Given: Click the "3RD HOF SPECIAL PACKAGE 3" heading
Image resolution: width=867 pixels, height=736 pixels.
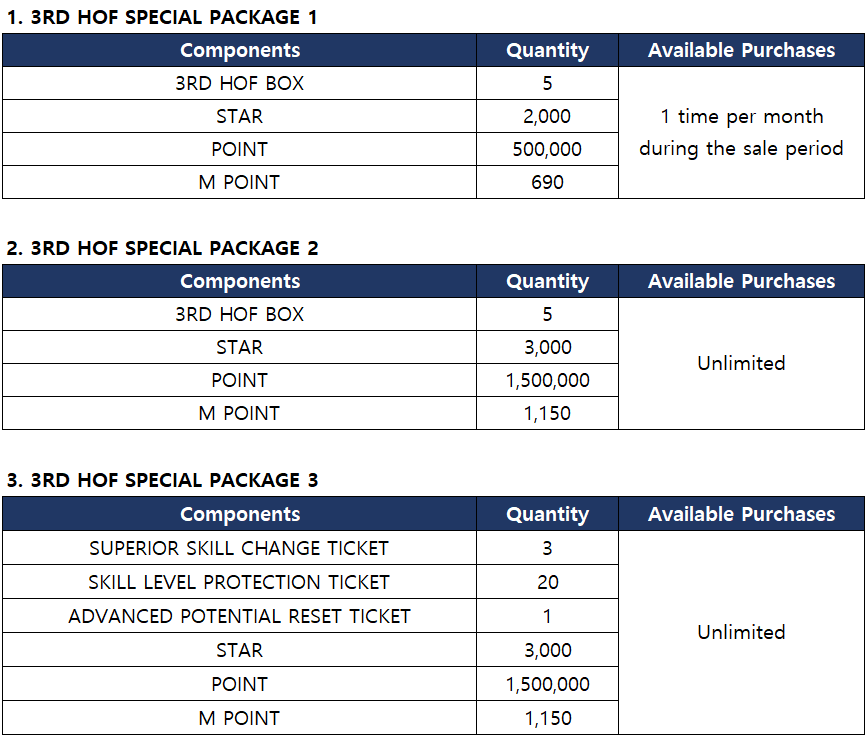Looking at the screenshot, I should (162, 480).
